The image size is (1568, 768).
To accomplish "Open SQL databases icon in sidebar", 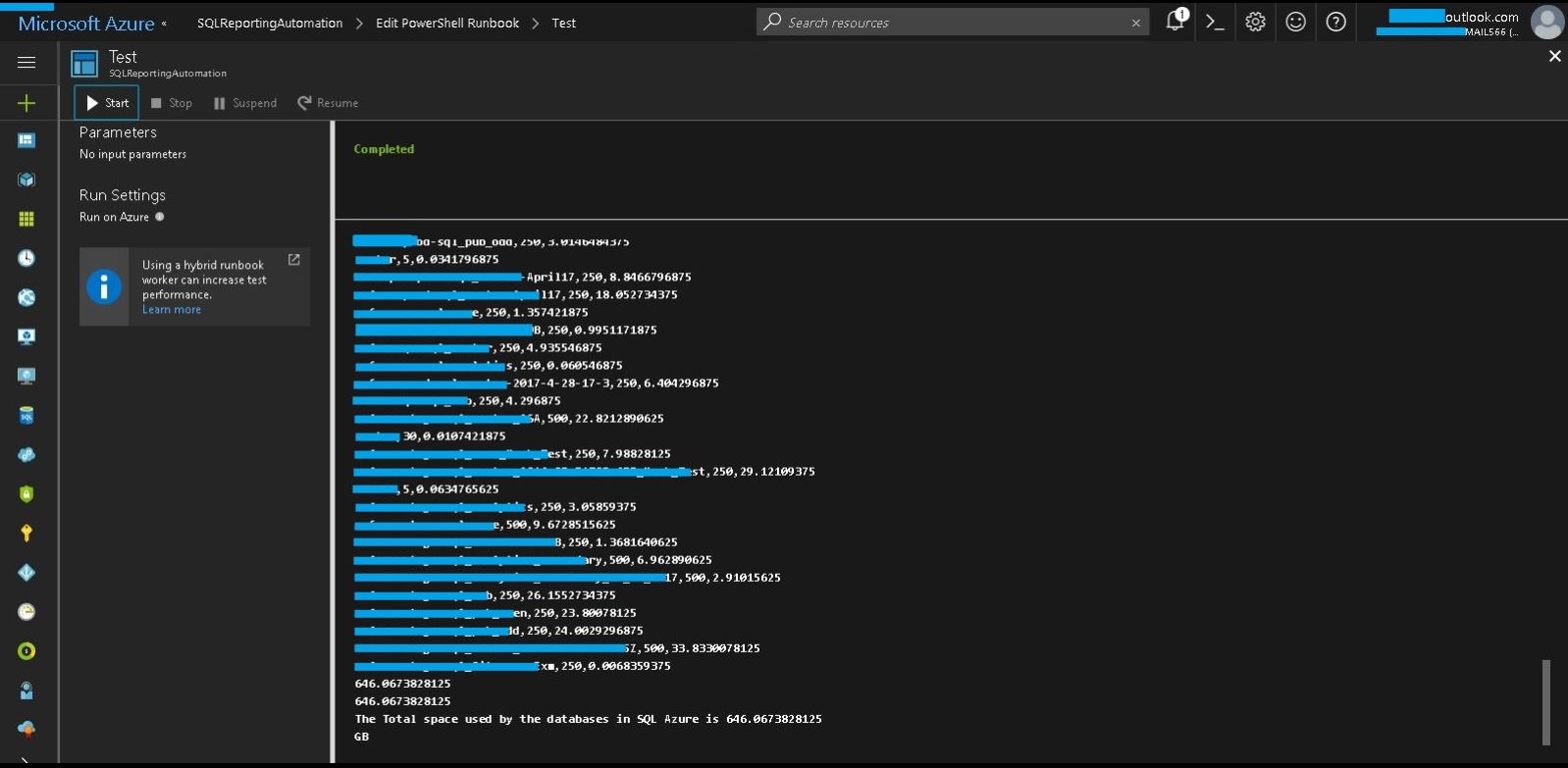I will coord(26,416).
